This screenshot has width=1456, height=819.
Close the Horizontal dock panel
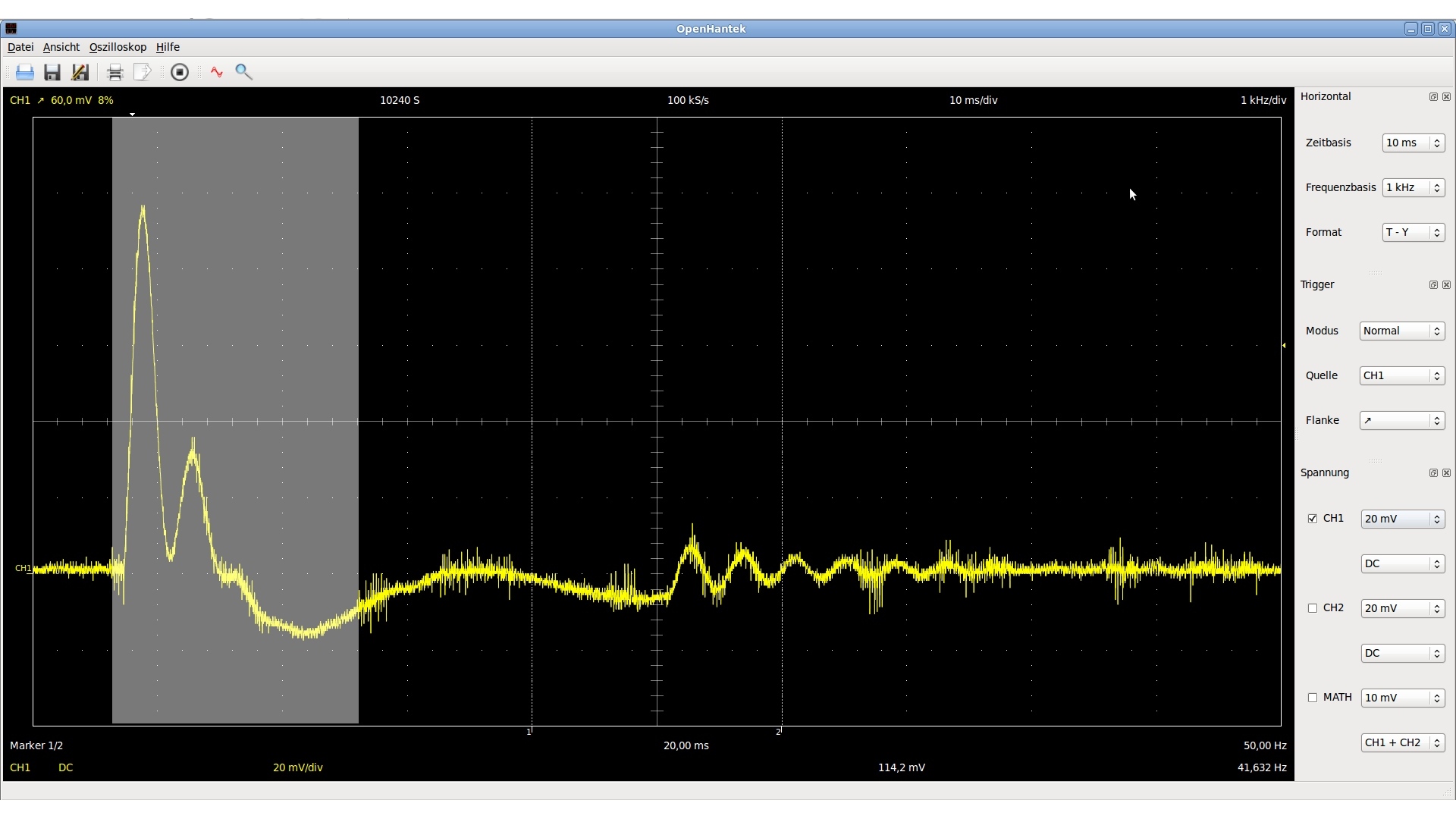pos(1446,97)
